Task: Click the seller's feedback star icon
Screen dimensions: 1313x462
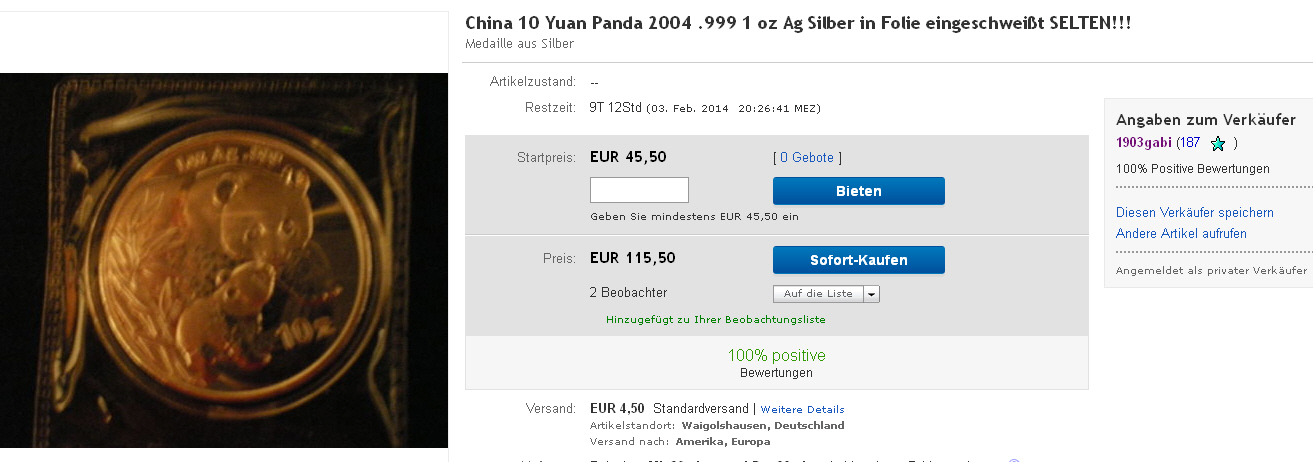Action: click(x=1217, y=144)
